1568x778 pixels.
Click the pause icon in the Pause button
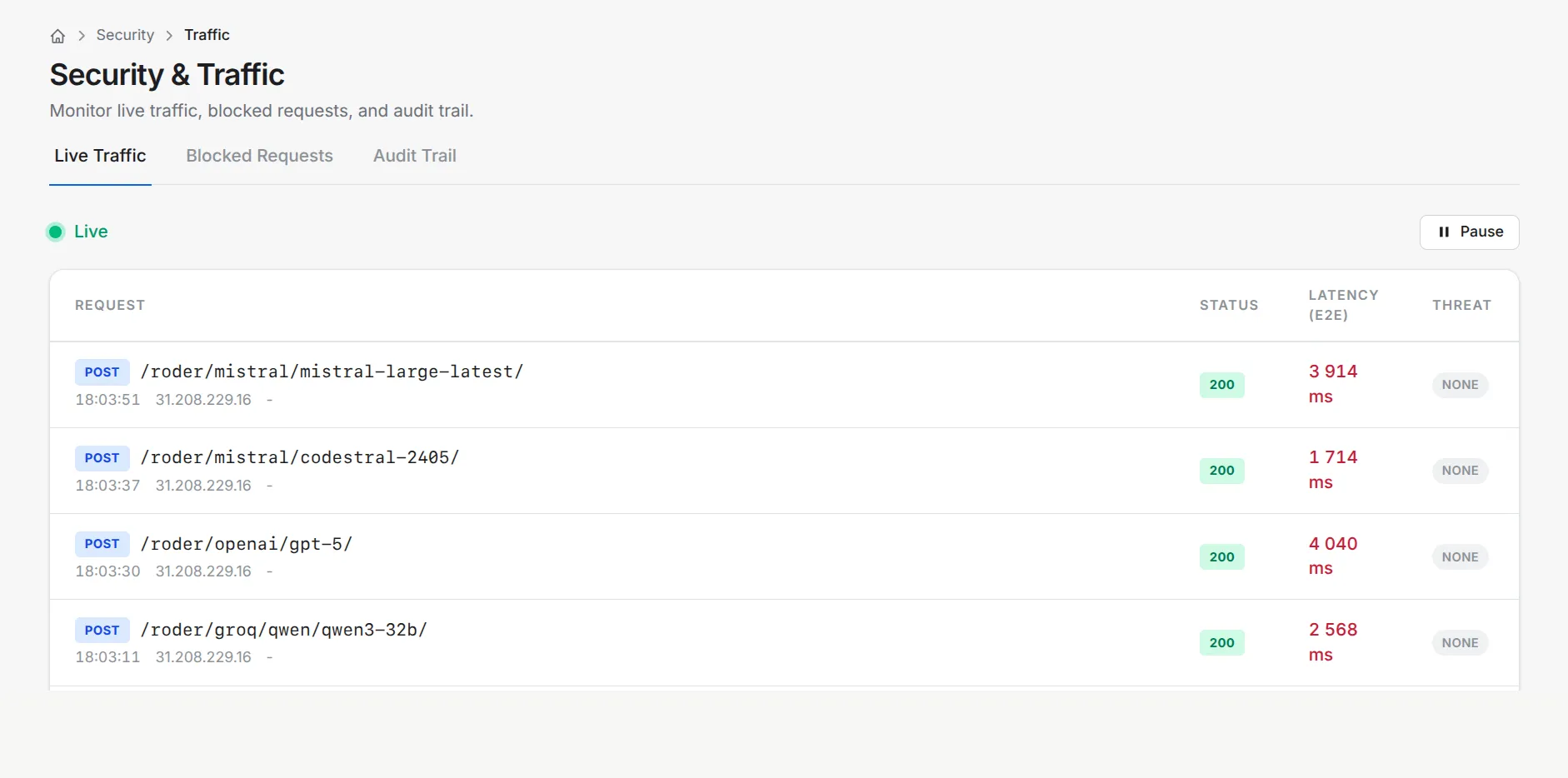[x=1444, y=232]
